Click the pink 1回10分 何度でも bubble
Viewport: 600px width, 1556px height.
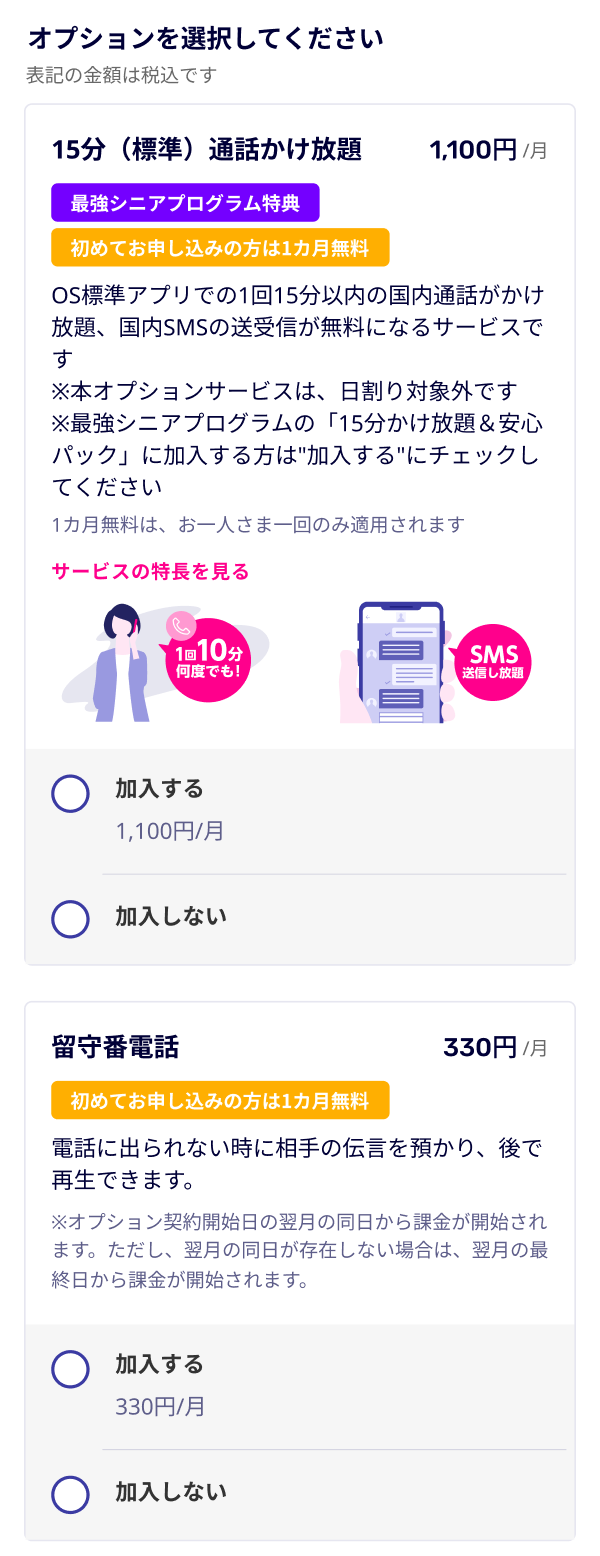pos(209,659)
